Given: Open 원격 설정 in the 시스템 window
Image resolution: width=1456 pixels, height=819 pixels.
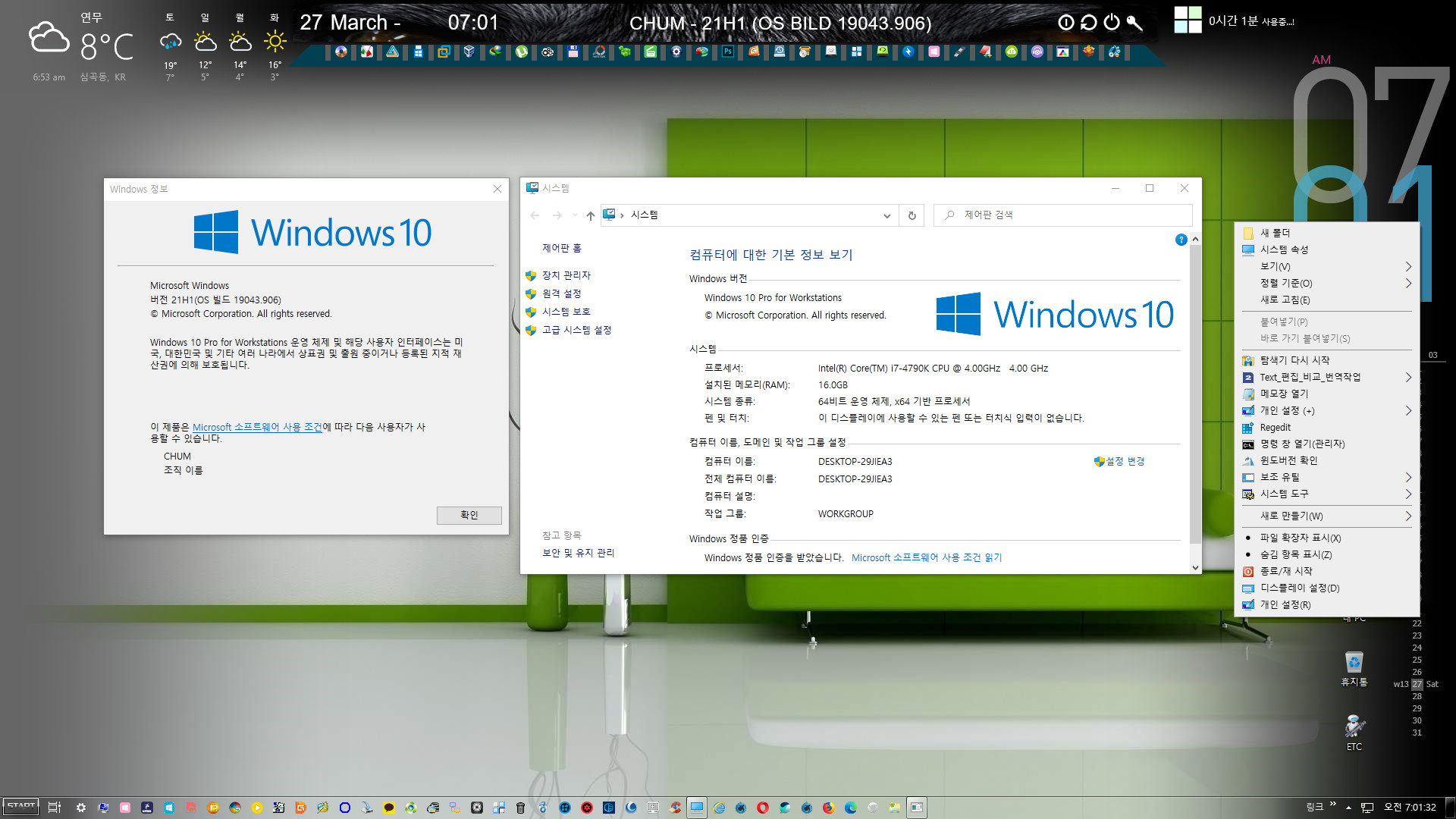Looking at the screenshot, I should pyautogui.click(x=561, y=293).
